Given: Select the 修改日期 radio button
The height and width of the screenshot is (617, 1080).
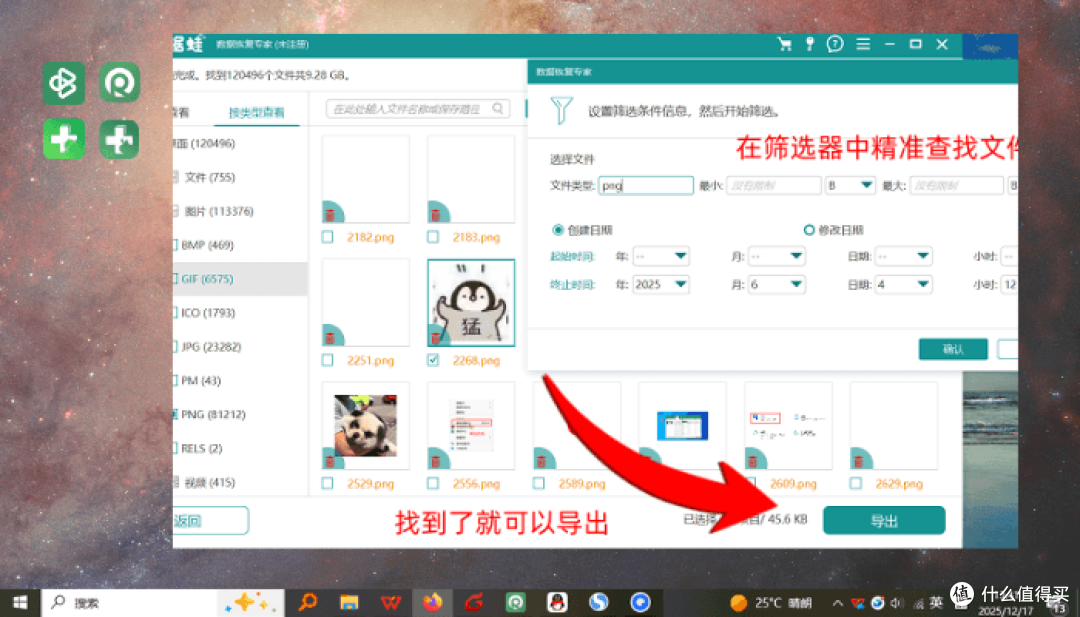Looking at the screenshot, I should (x=809, y=230).
